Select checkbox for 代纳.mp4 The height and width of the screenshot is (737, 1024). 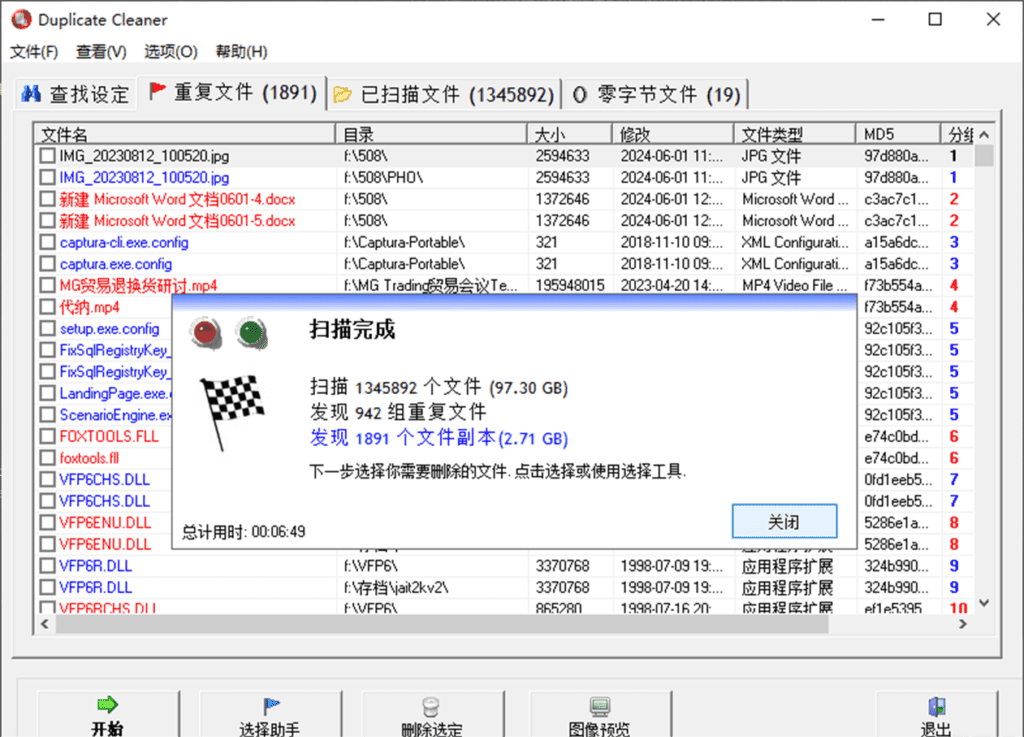point(47,307)
